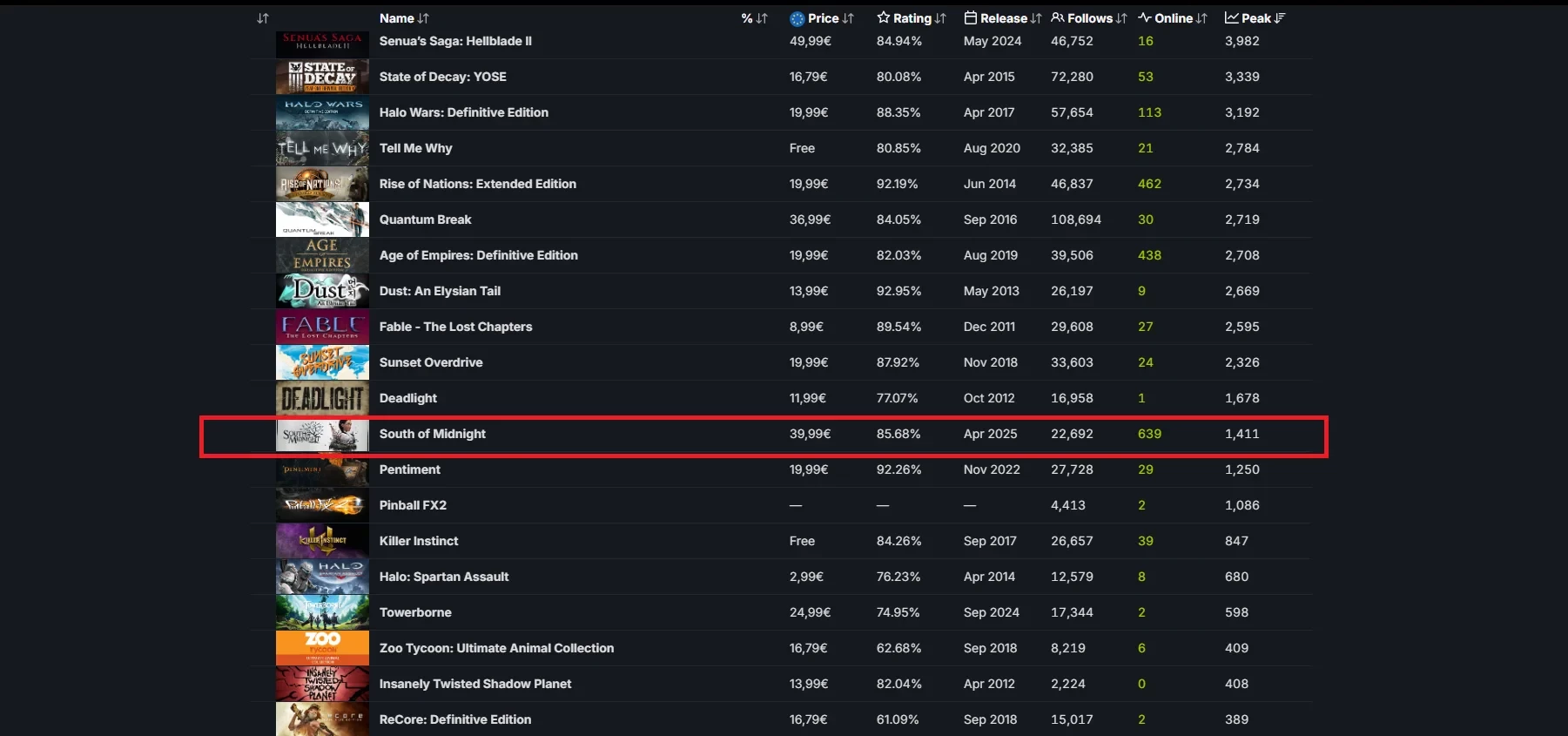Click Zoo Tycoon orange thumbnail
The image size is (1568, 736).
pyautogui.click(x=322, y=648)
